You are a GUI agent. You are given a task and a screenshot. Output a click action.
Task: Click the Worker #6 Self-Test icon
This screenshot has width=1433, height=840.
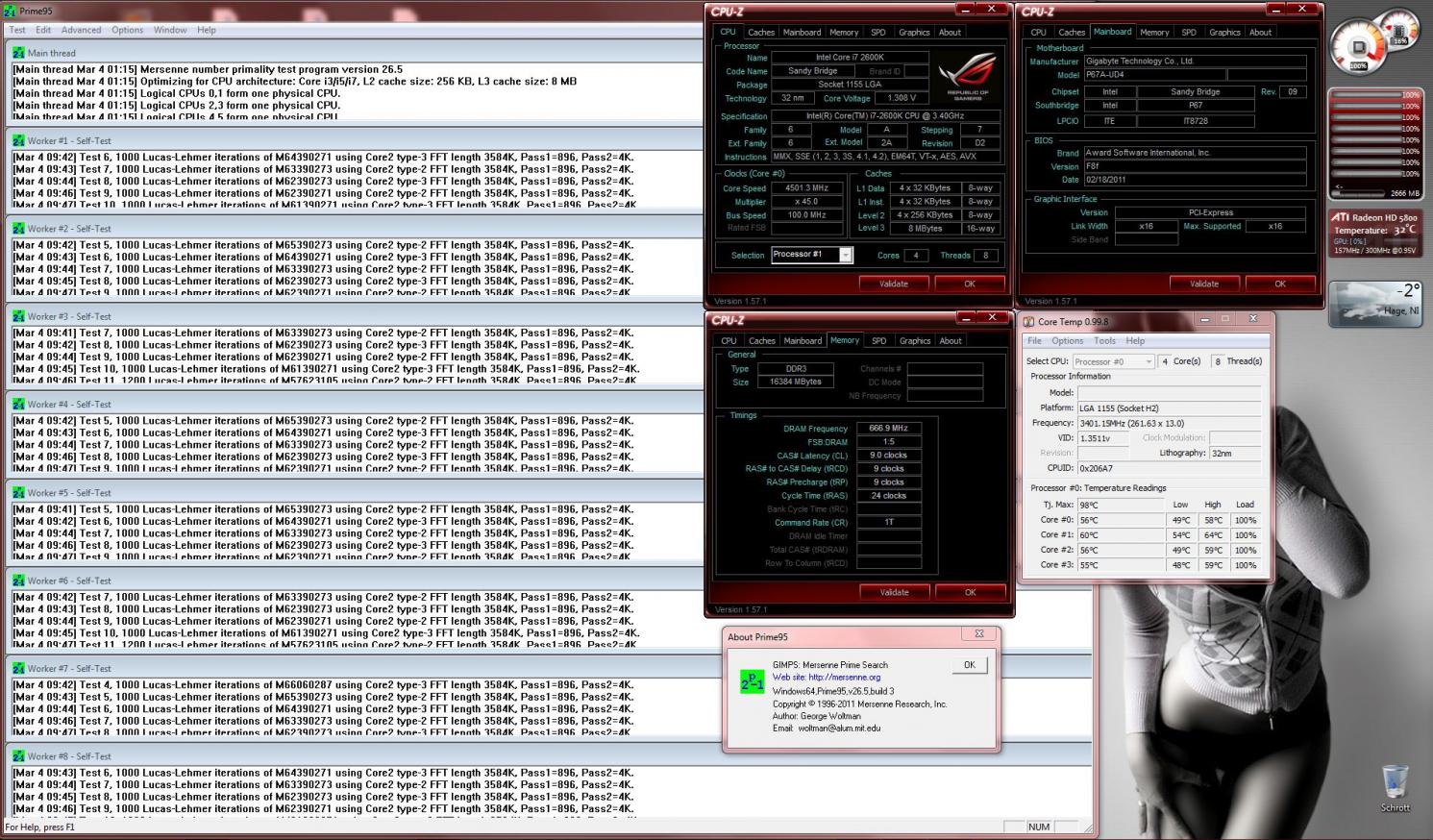pyautogui.click(x=19, y=581)
